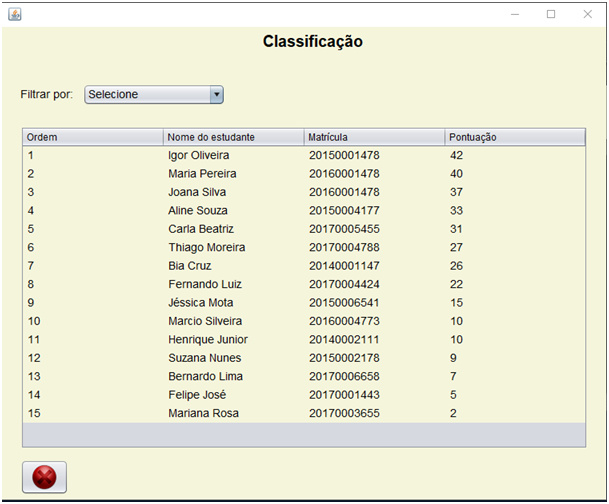Maximize the Classificação window
This screenshot has width=609, height=504.
tap(551, 14)
